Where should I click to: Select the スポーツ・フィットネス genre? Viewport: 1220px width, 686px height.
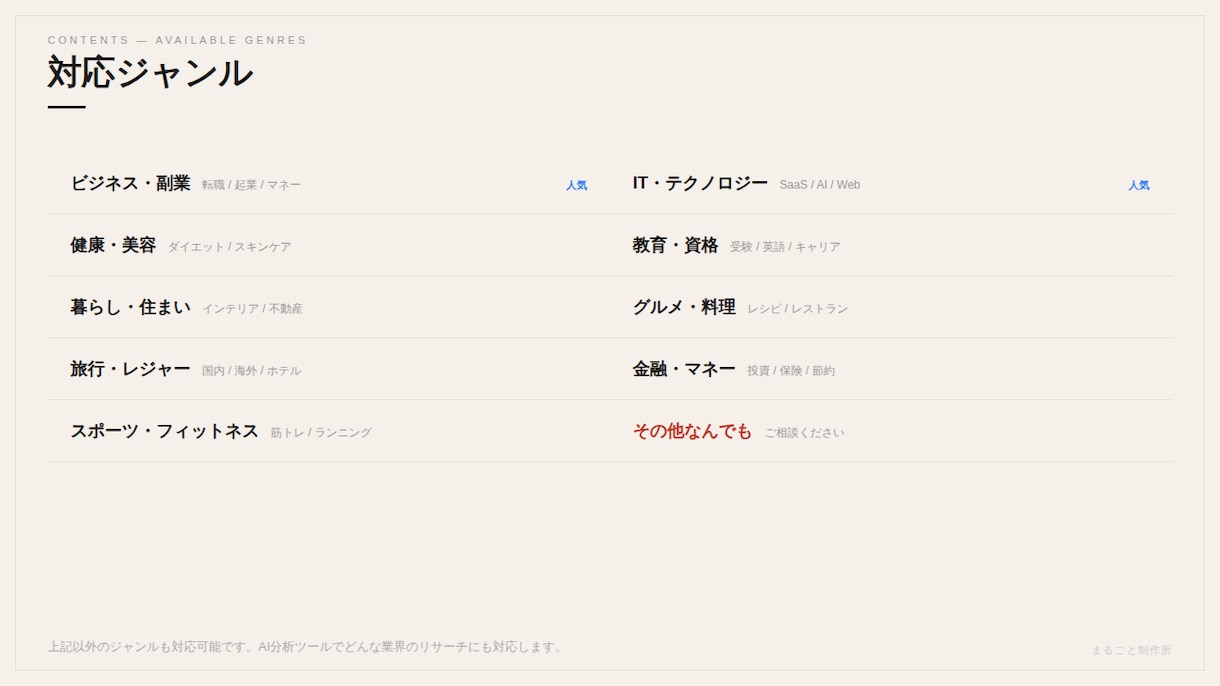pyautogui.click(x=164, y=431)
